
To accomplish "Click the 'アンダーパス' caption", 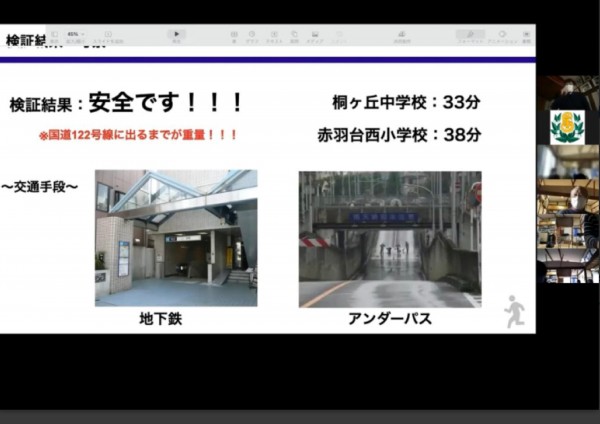I will point(390,319).
